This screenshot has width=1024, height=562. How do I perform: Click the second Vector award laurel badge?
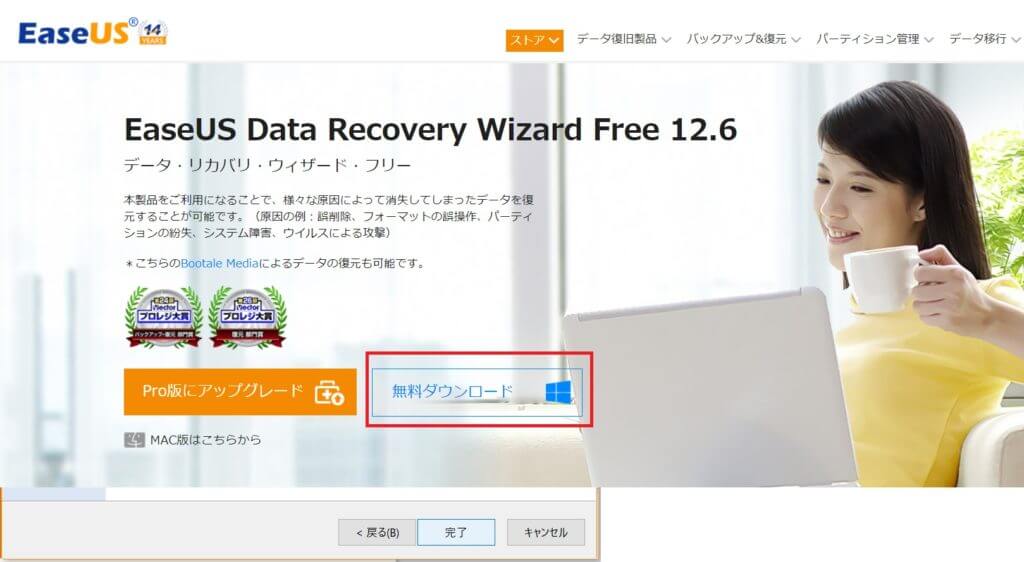coord(248,316)
